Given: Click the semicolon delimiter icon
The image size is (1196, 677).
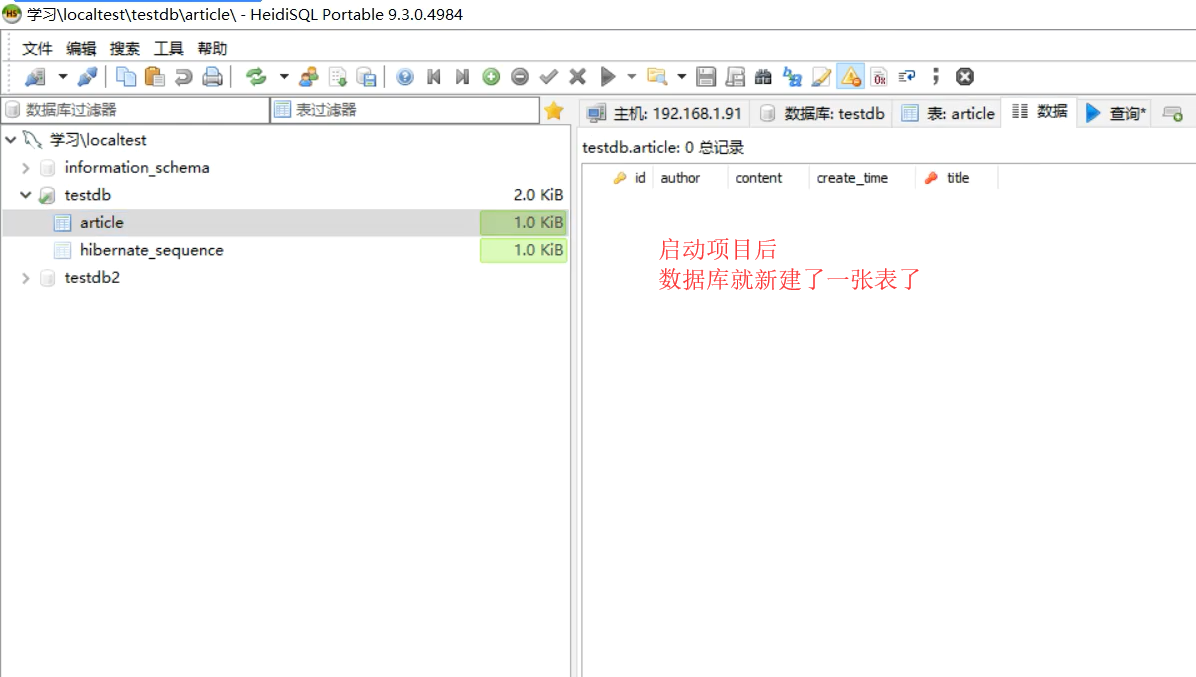Looking at the screenshot, I should [x=936, y=77].
